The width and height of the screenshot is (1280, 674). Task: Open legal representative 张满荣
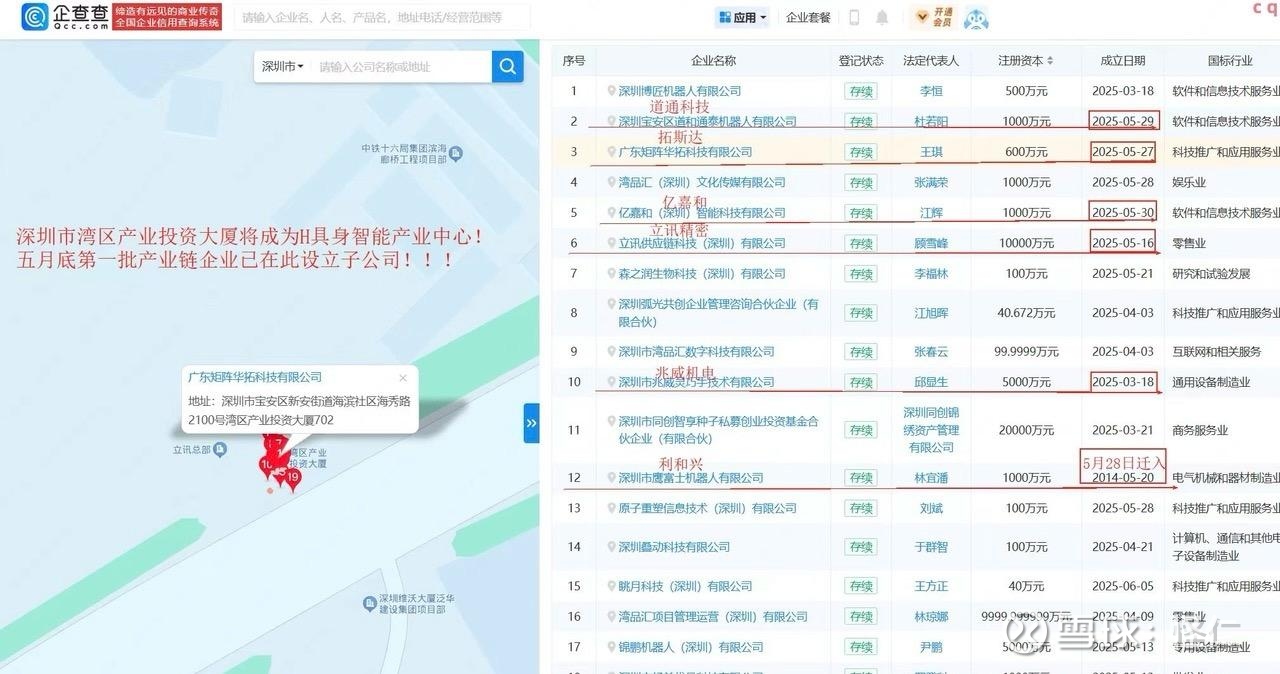[x=931, y=182]
